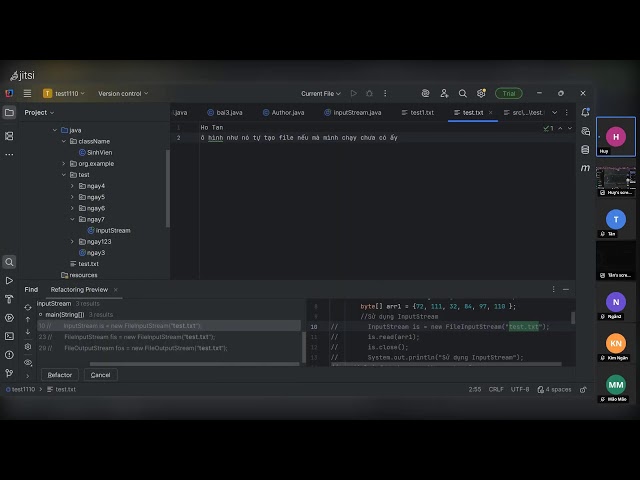The height and width of the screenshot is (480, 640).
Task: Open the Maven tool window
Action: click(x=585, y=168)
